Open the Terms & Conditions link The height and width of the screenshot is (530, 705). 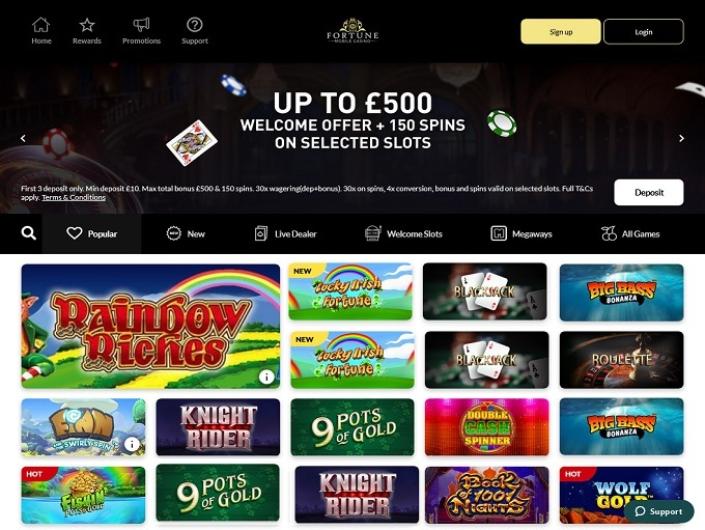tap(74, 197)
